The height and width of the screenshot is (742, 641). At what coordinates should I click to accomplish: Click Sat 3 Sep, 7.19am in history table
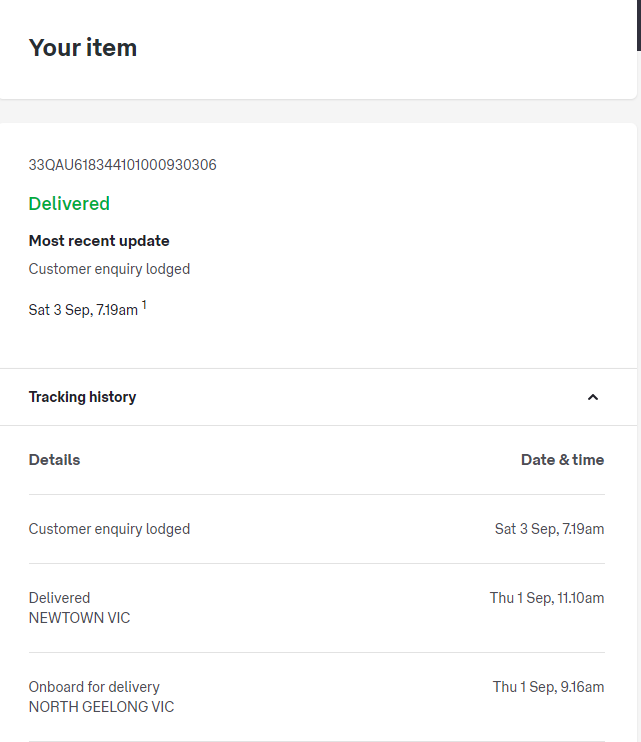click(549, 529)
